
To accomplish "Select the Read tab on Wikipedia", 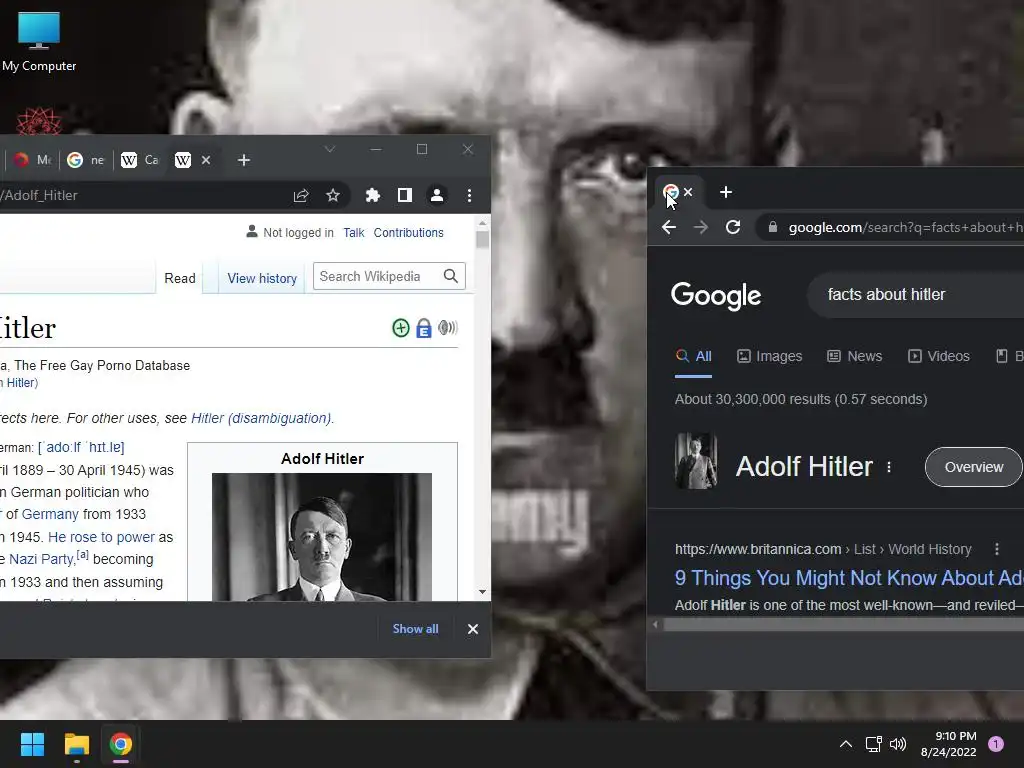I will [180, 278].
